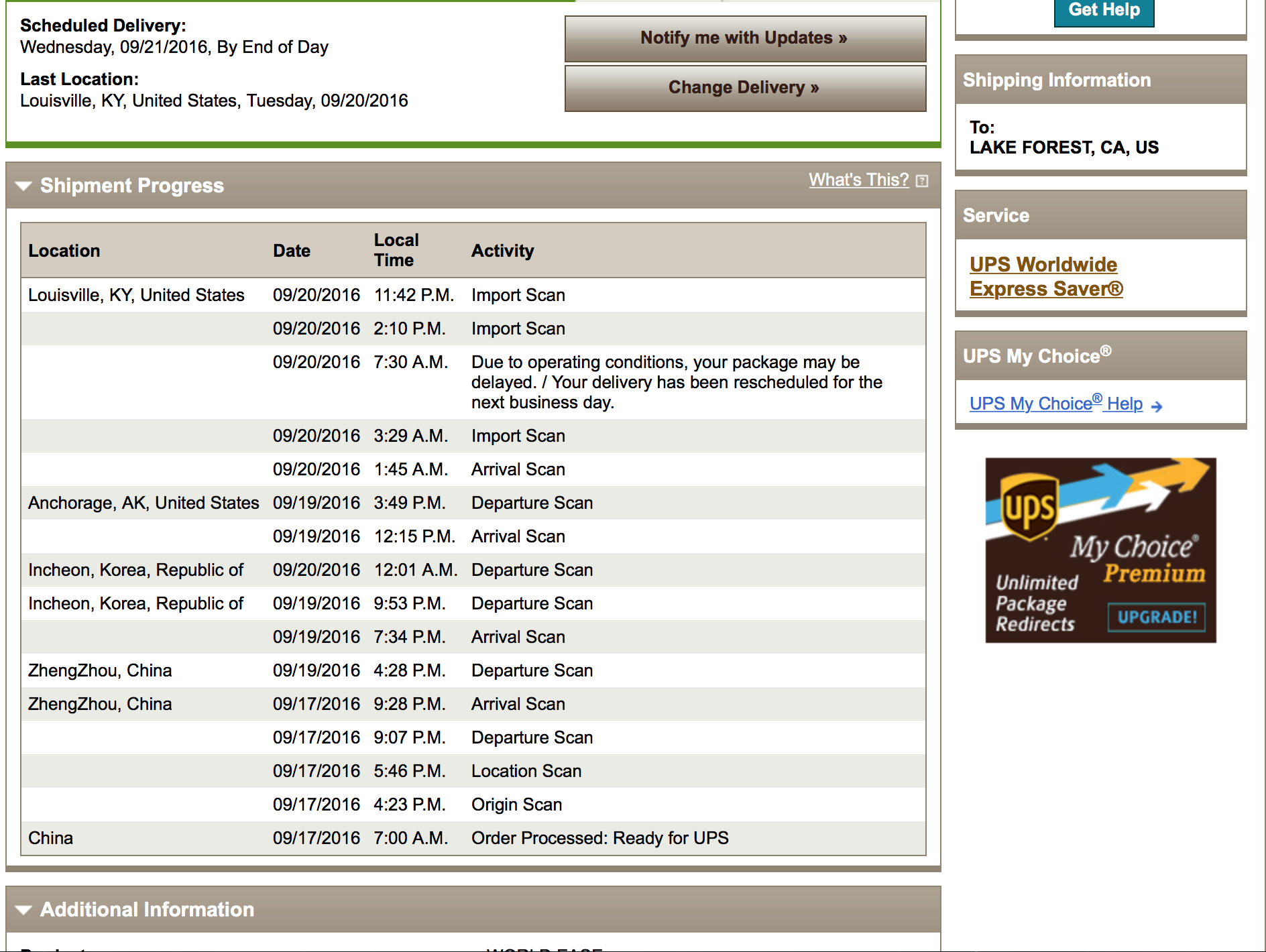1266x952 pixels.
Task: Select the Louisville, KY, United States table cell
Action: pyautogui.click(x=136, y=295)
